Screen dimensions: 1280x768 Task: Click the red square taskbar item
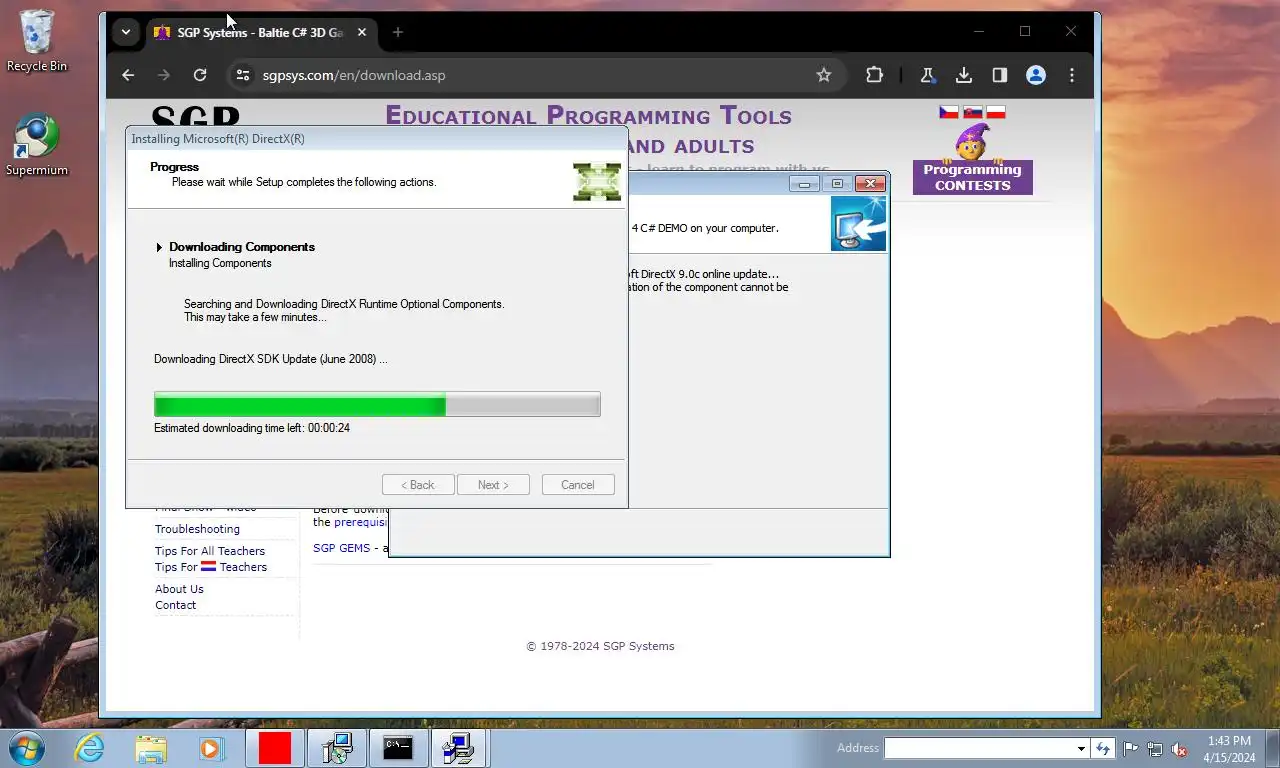coord(274,748)
